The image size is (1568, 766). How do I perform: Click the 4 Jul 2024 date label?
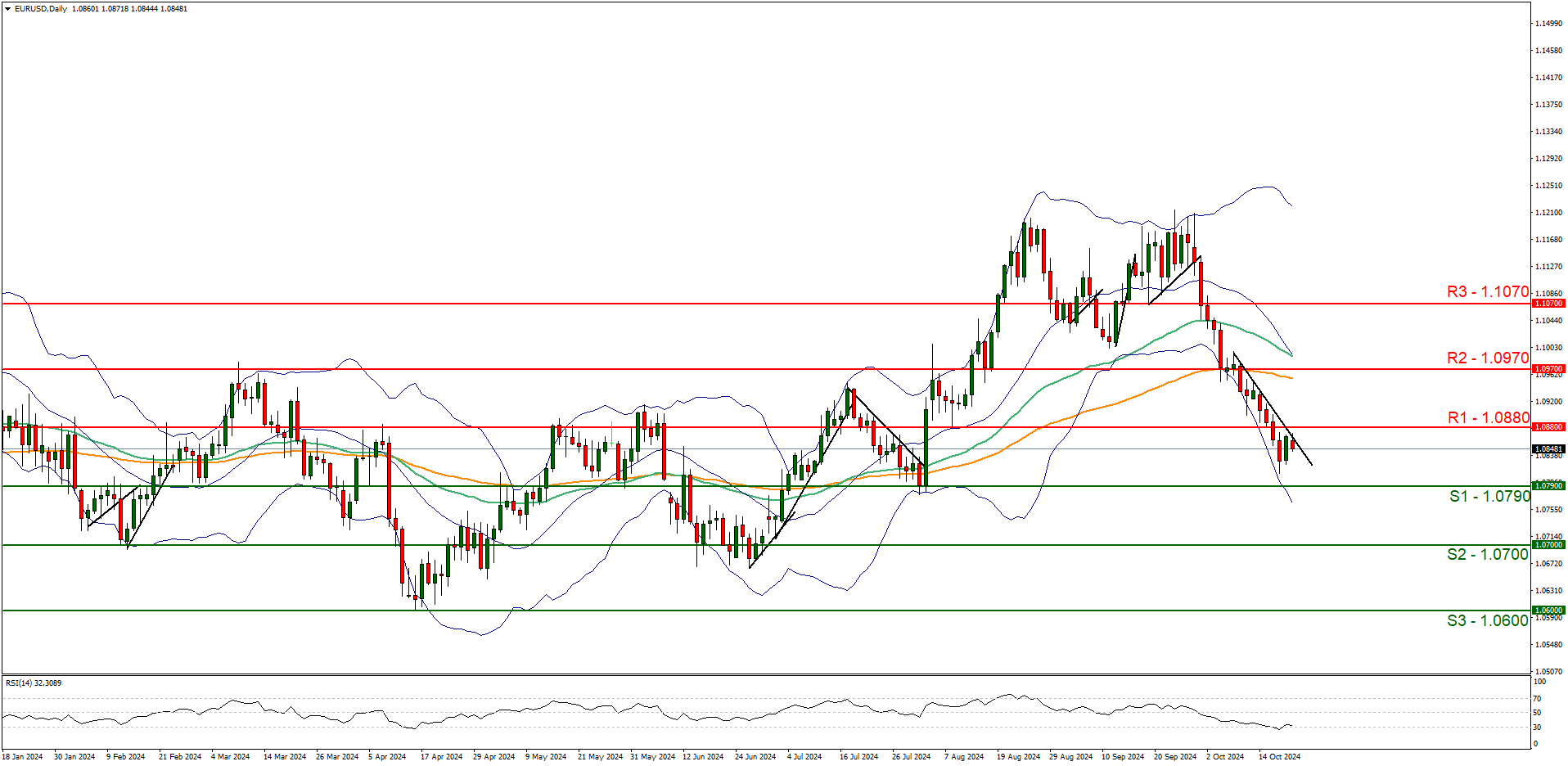(x=804, y=757)
